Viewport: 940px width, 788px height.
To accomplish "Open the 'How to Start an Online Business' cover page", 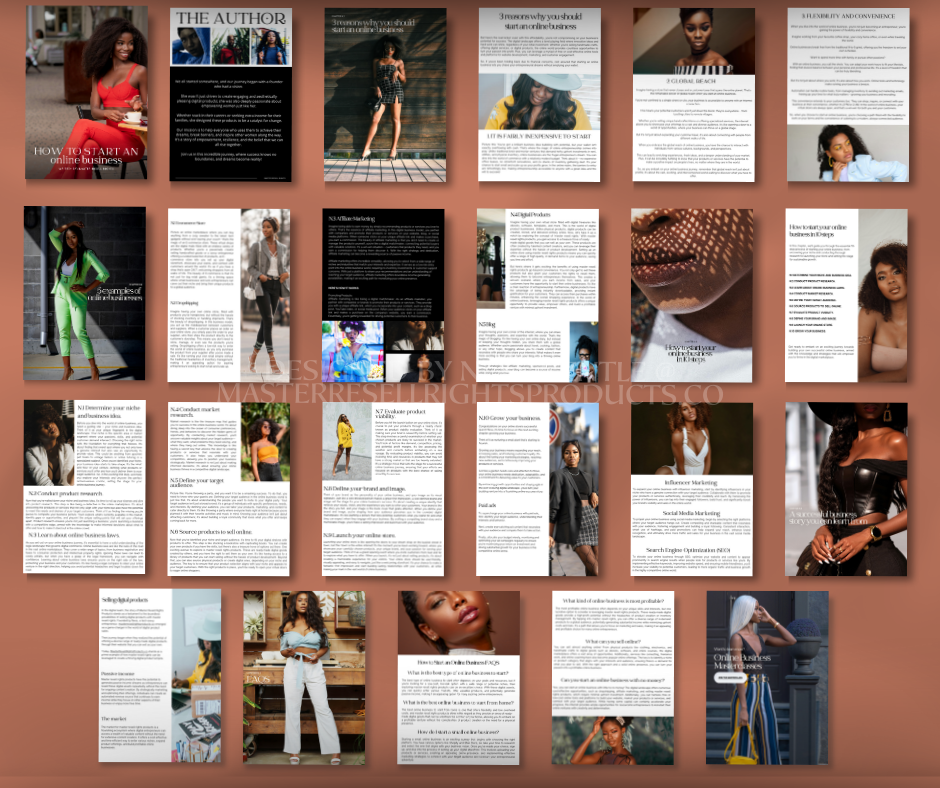I will (x=86, y=93).
